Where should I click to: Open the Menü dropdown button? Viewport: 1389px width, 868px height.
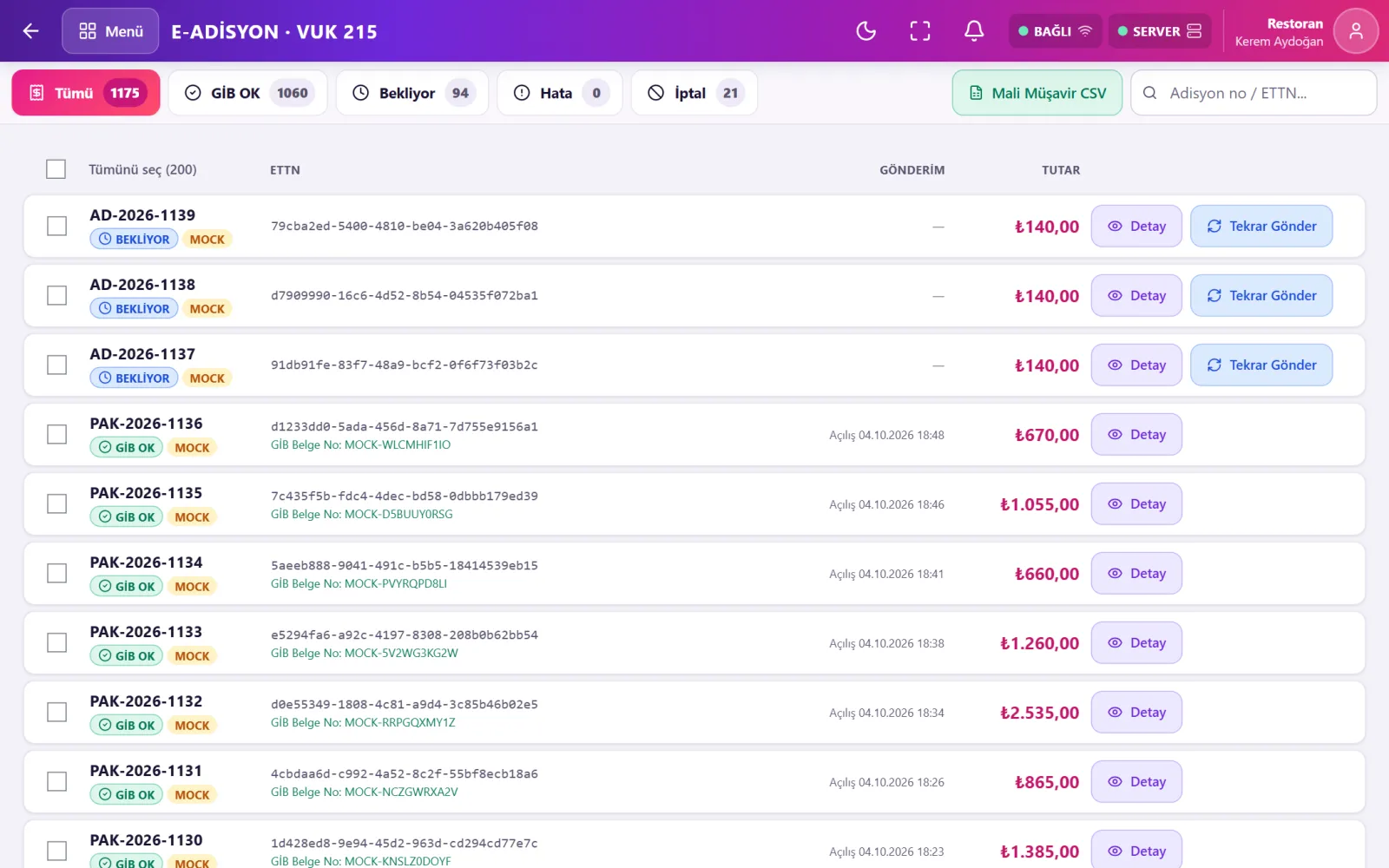[110, 31]
